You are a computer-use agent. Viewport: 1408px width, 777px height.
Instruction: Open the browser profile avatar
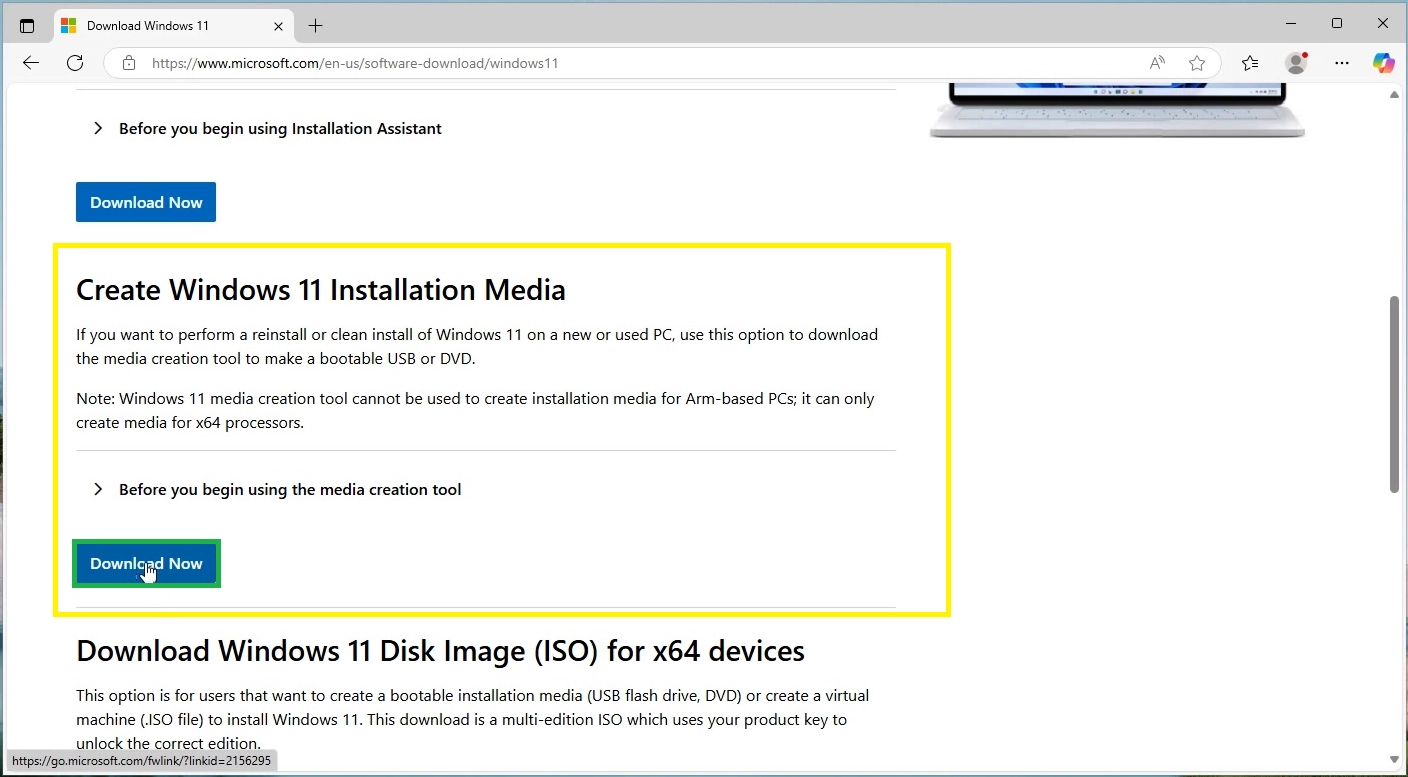(1296, 63)
